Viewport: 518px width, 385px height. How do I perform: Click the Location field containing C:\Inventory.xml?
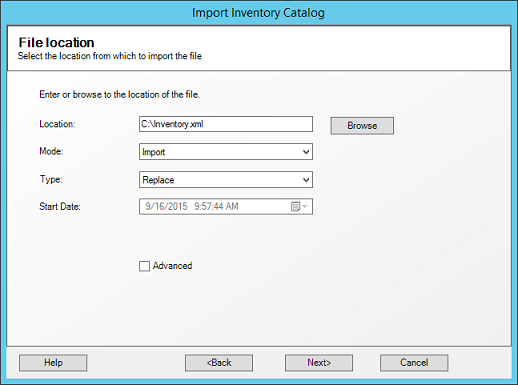(226, 124)
